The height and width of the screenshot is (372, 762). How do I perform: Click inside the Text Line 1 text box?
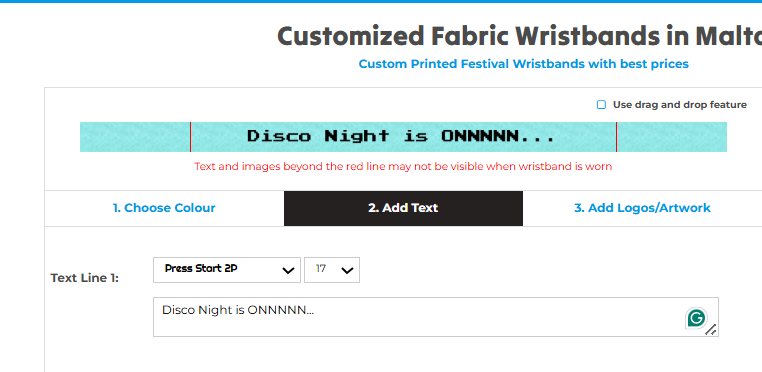pos(435,317)
